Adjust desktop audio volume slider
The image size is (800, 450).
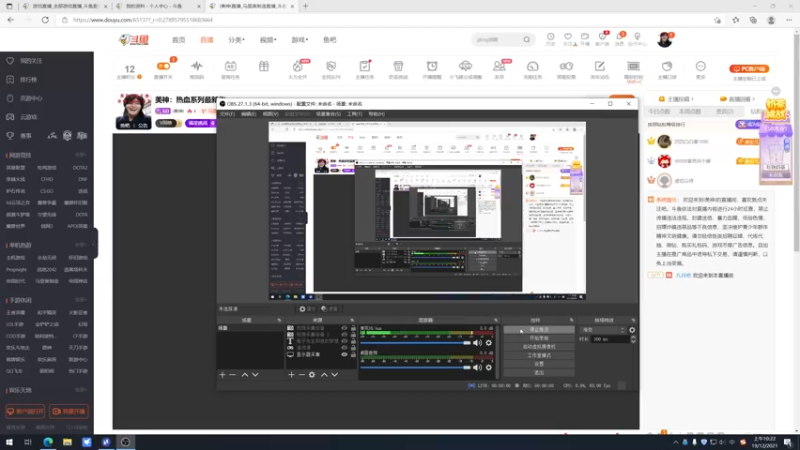click(416, 367)
